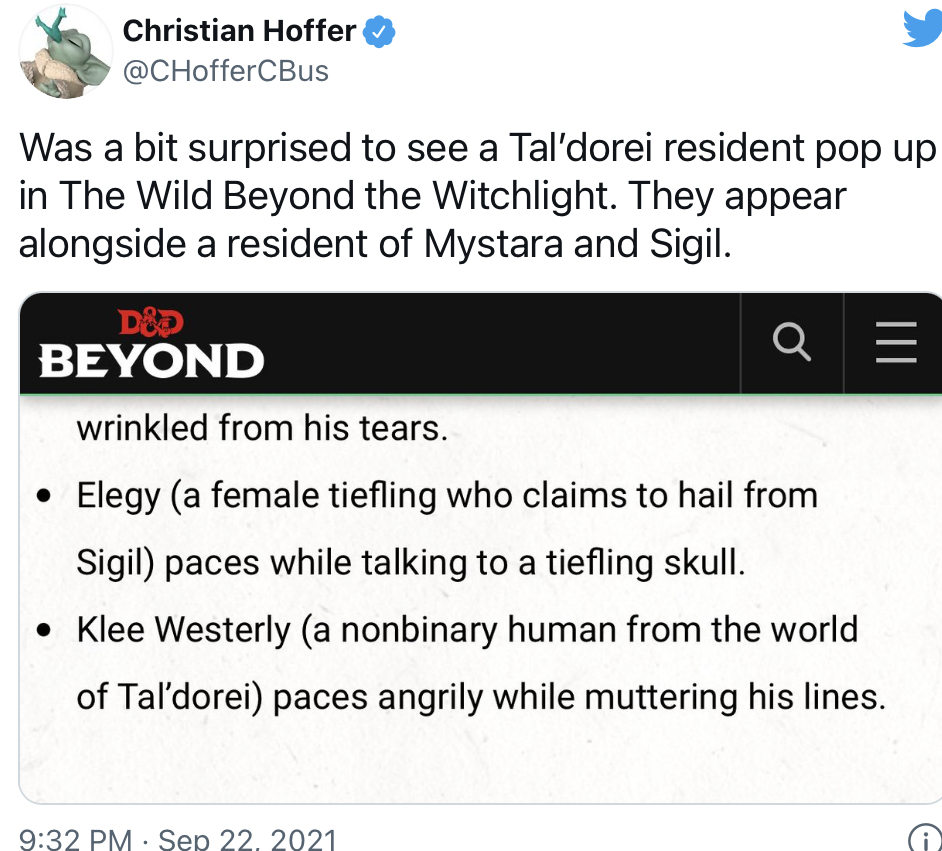942x851 pixels.
Task: Open the D&D Beyond search magnifier
Action: tap(792, 343)
